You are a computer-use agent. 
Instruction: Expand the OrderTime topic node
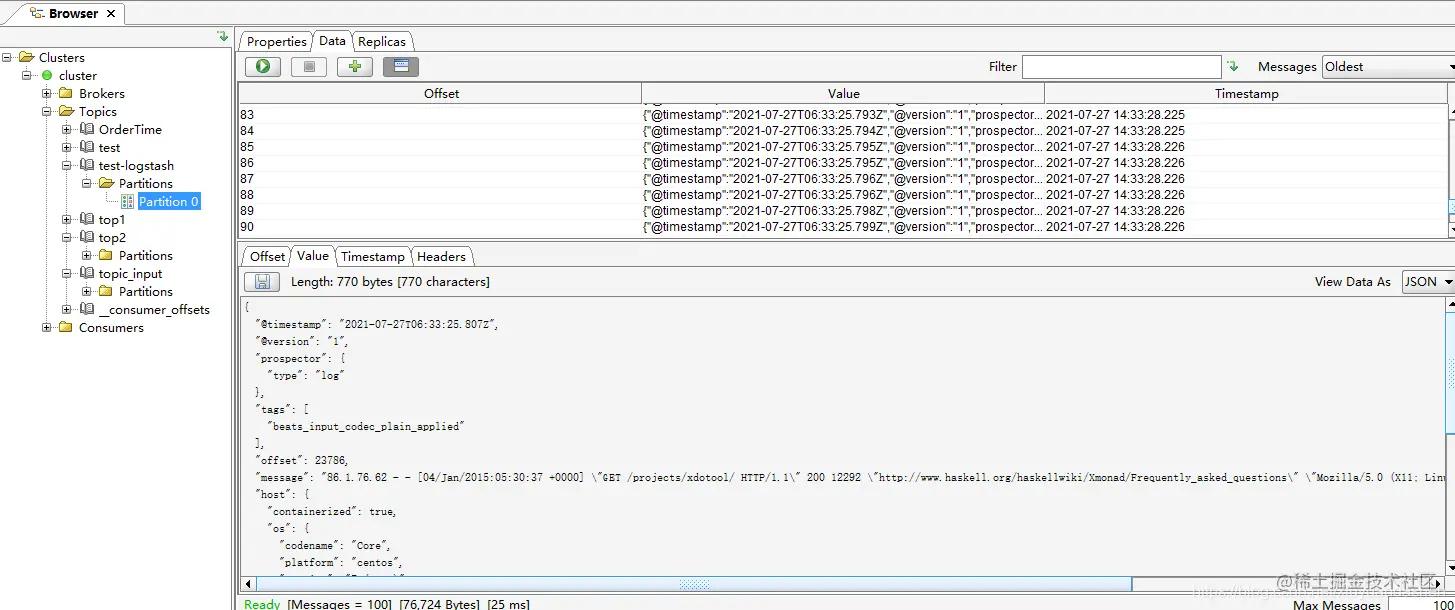point(67,129)
